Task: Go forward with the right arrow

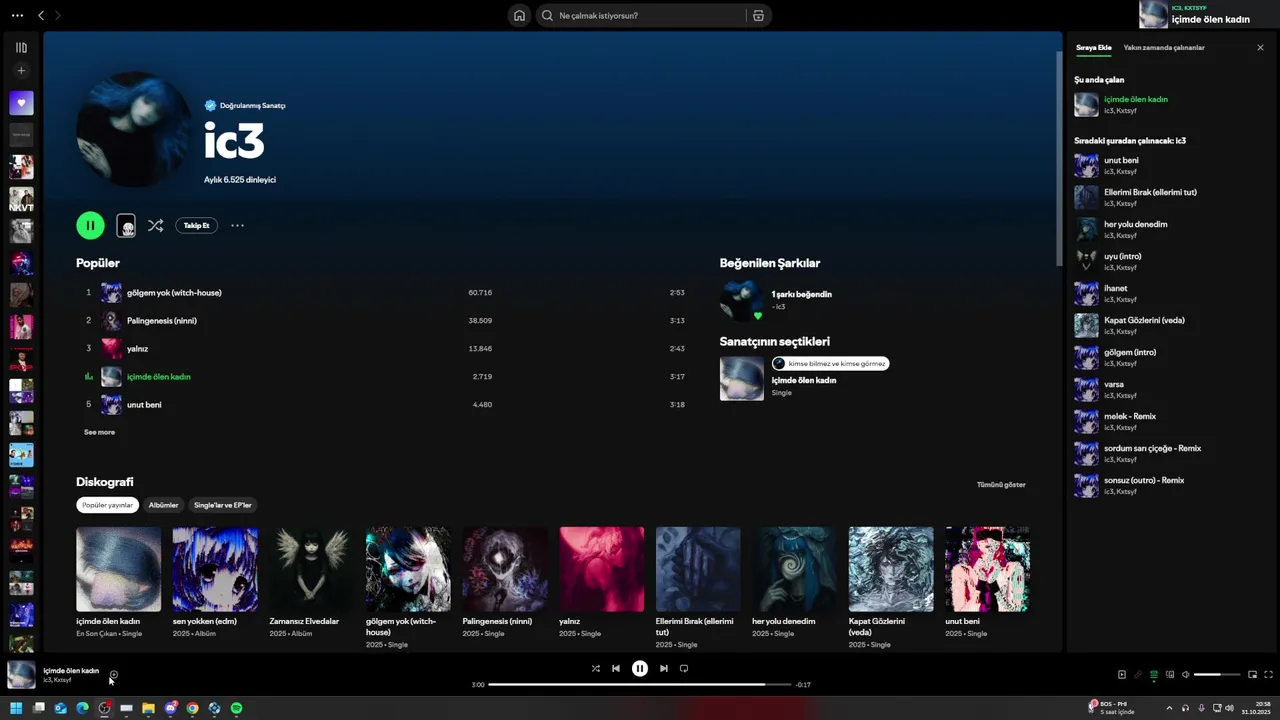Action: coord(58,16)
